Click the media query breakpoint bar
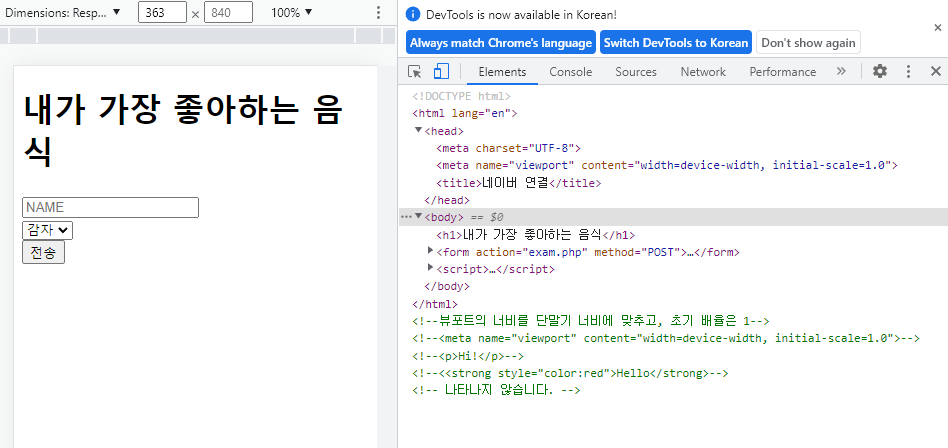 coord(198,36)
